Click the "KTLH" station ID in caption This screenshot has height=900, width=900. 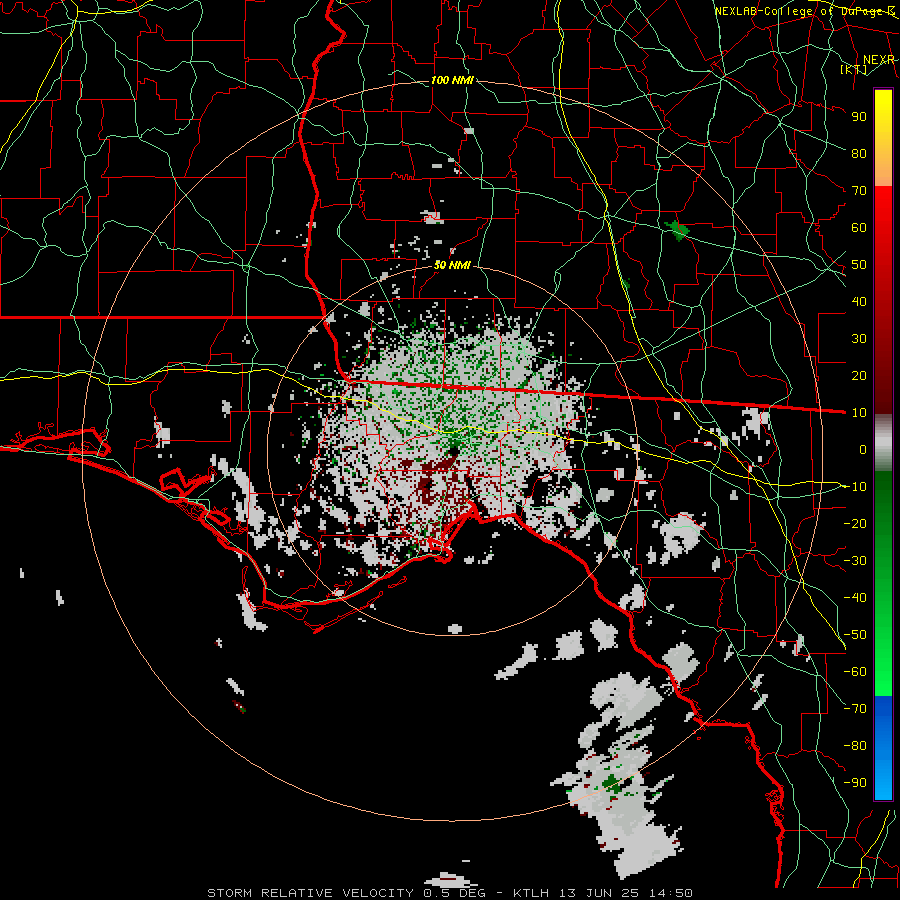[x=532, y=893]
